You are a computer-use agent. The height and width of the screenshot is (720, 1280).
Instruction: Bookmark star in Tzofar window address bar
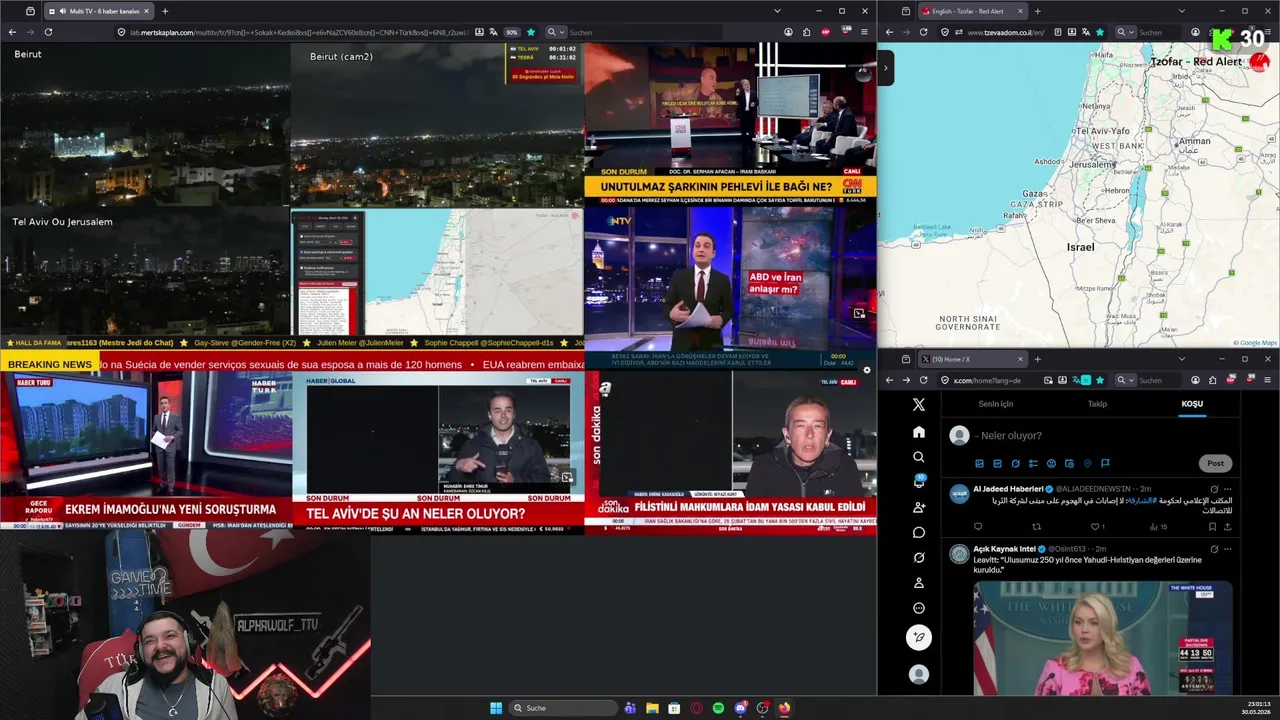pos(1100,32)
